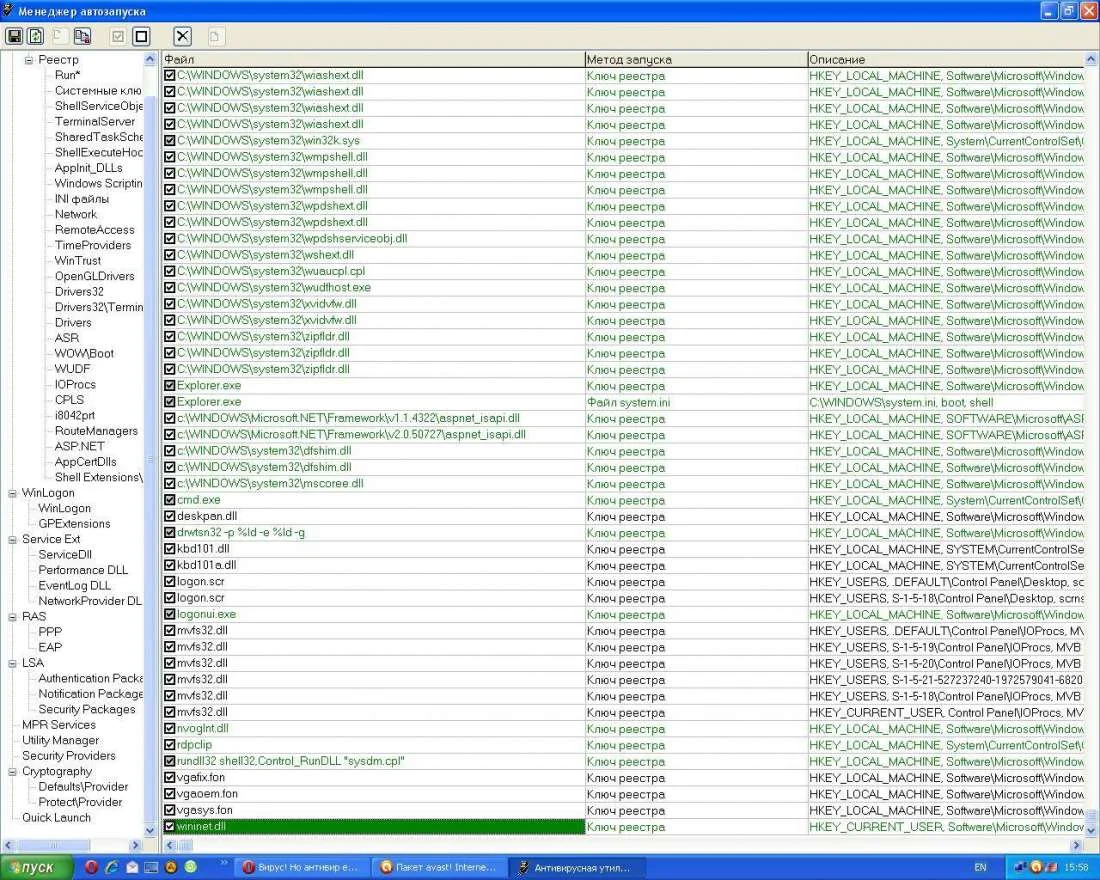Viewport: 1100px width, 880px height.
Task: Click the EN language indicator
Action: [x=980, y=867]
